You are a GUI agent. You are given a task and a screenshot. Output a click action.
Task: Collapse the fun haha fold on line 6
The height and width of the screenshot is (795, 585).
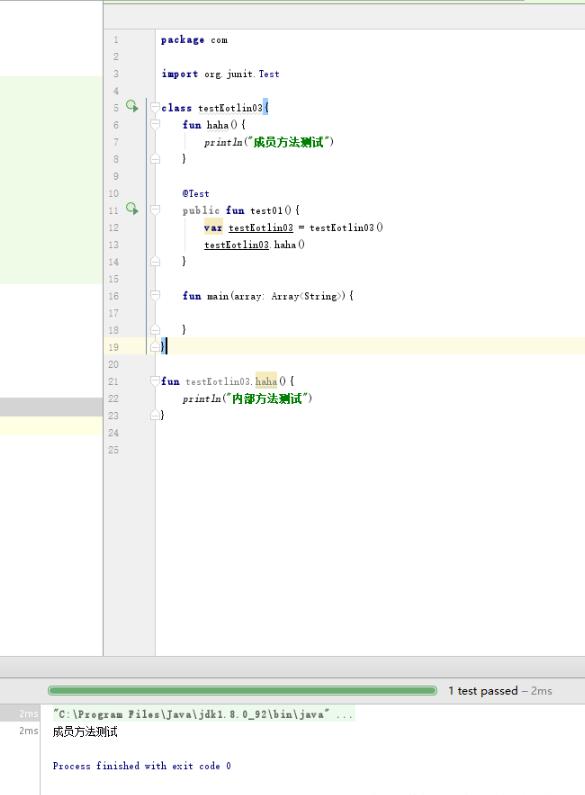[x=155, y=124]
